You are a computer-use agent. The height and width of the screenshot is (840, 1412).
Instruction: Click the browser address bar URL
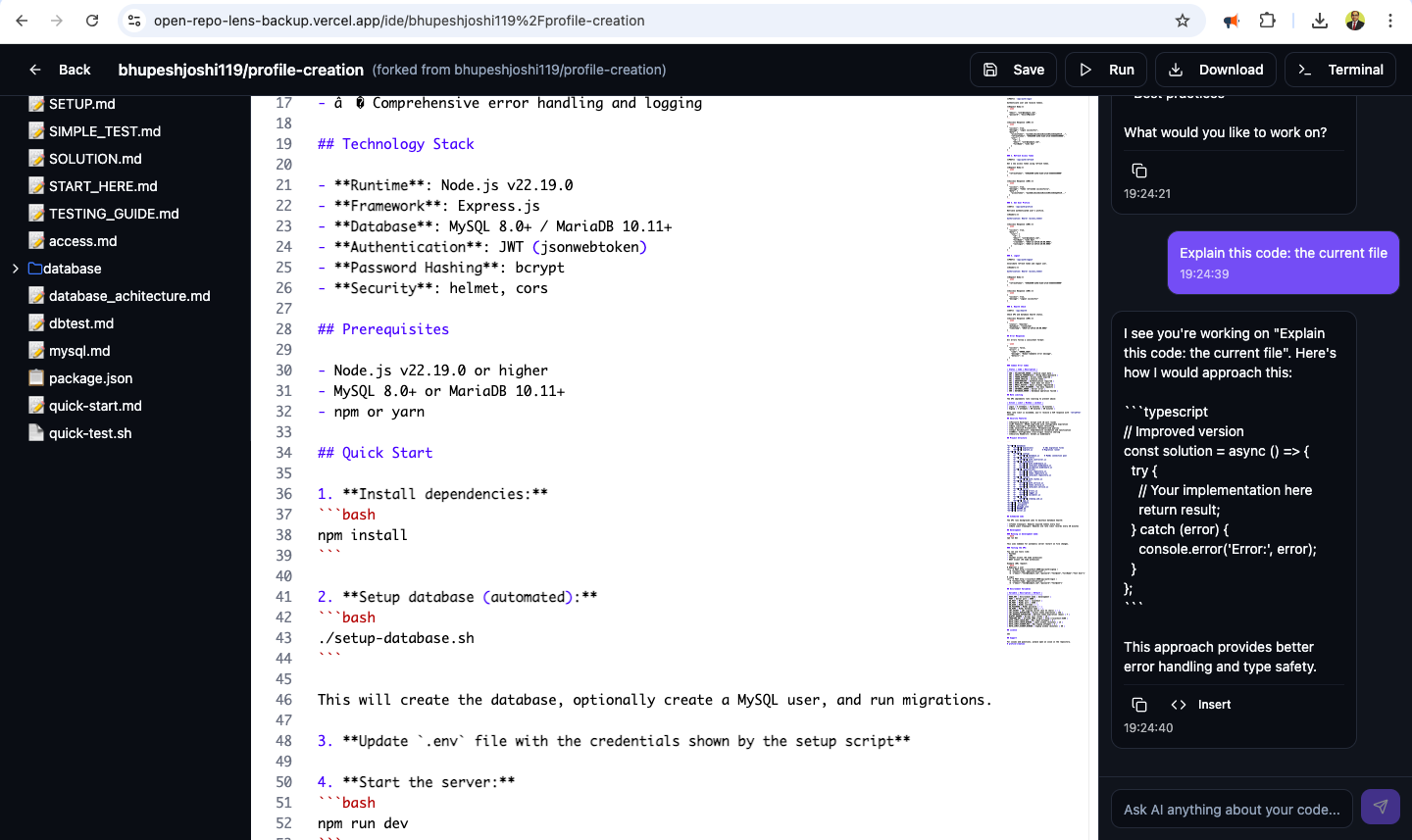(x=399, y=21)
